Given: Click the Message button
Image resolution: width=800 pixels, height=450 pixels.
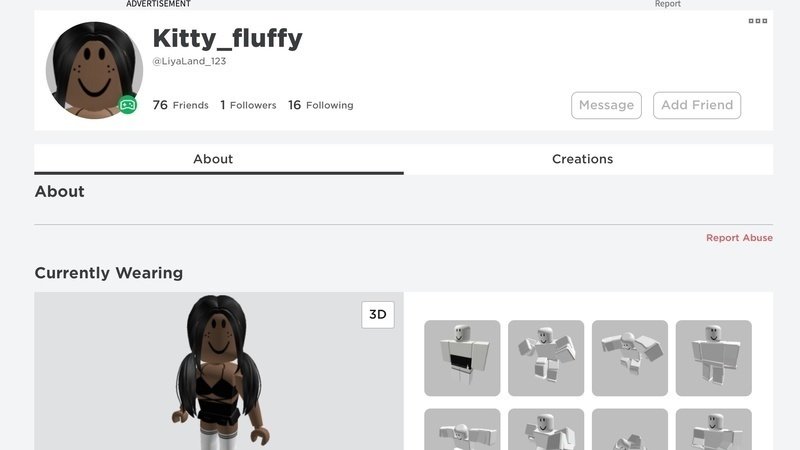Looking at the screenshot, I should (x=606, y=105).
